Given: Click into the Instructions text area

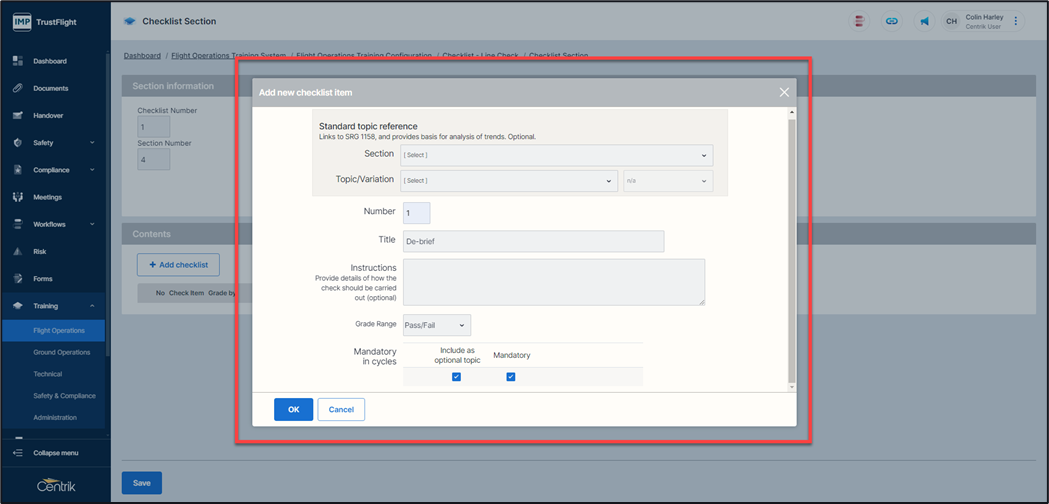Looking at the screenshot, I should [553, 282].
